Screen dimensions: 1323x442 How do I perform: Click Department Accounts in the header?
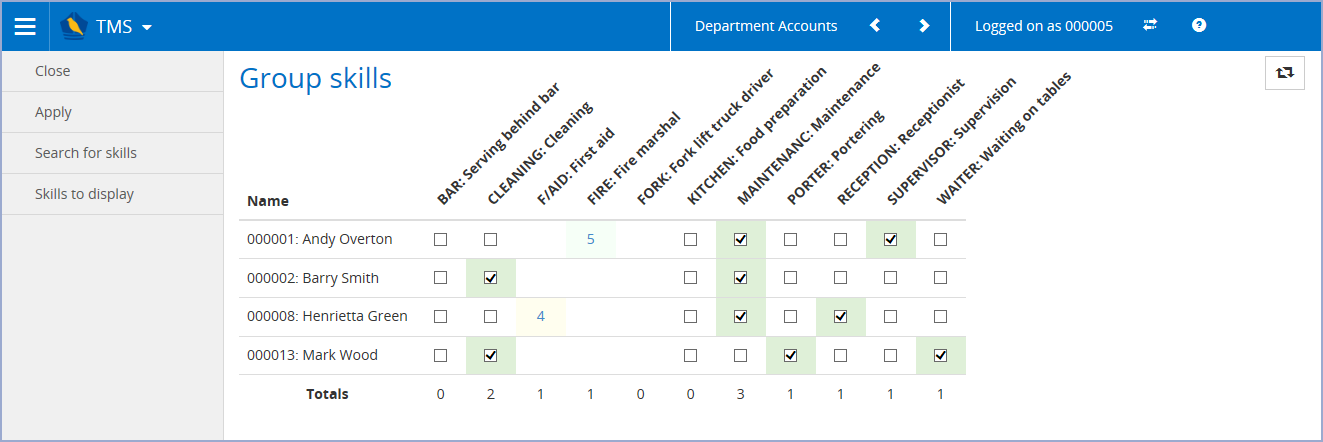click(x=766, y=26)
